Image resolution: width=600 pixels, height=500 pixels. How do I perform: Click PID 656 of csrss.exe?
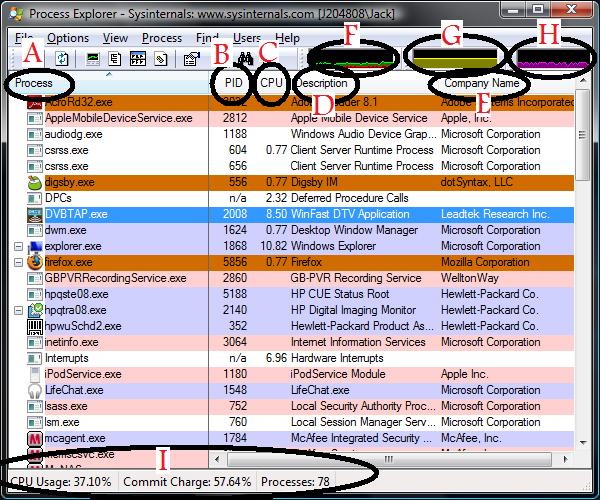tap(238, 166)
